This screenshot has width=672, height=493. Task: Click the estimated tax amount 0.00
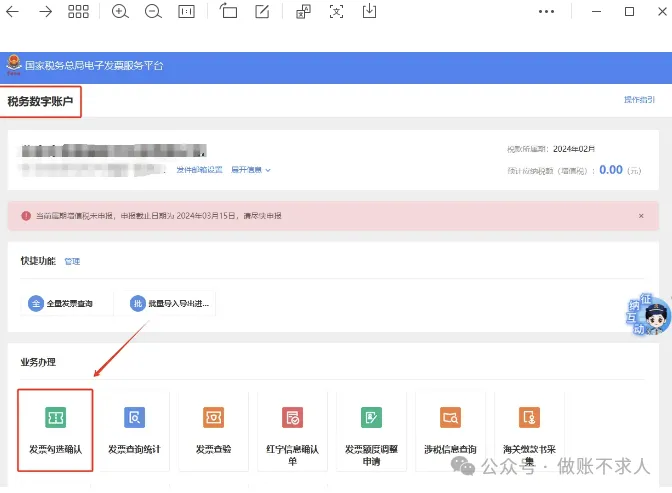pos(611,170)
